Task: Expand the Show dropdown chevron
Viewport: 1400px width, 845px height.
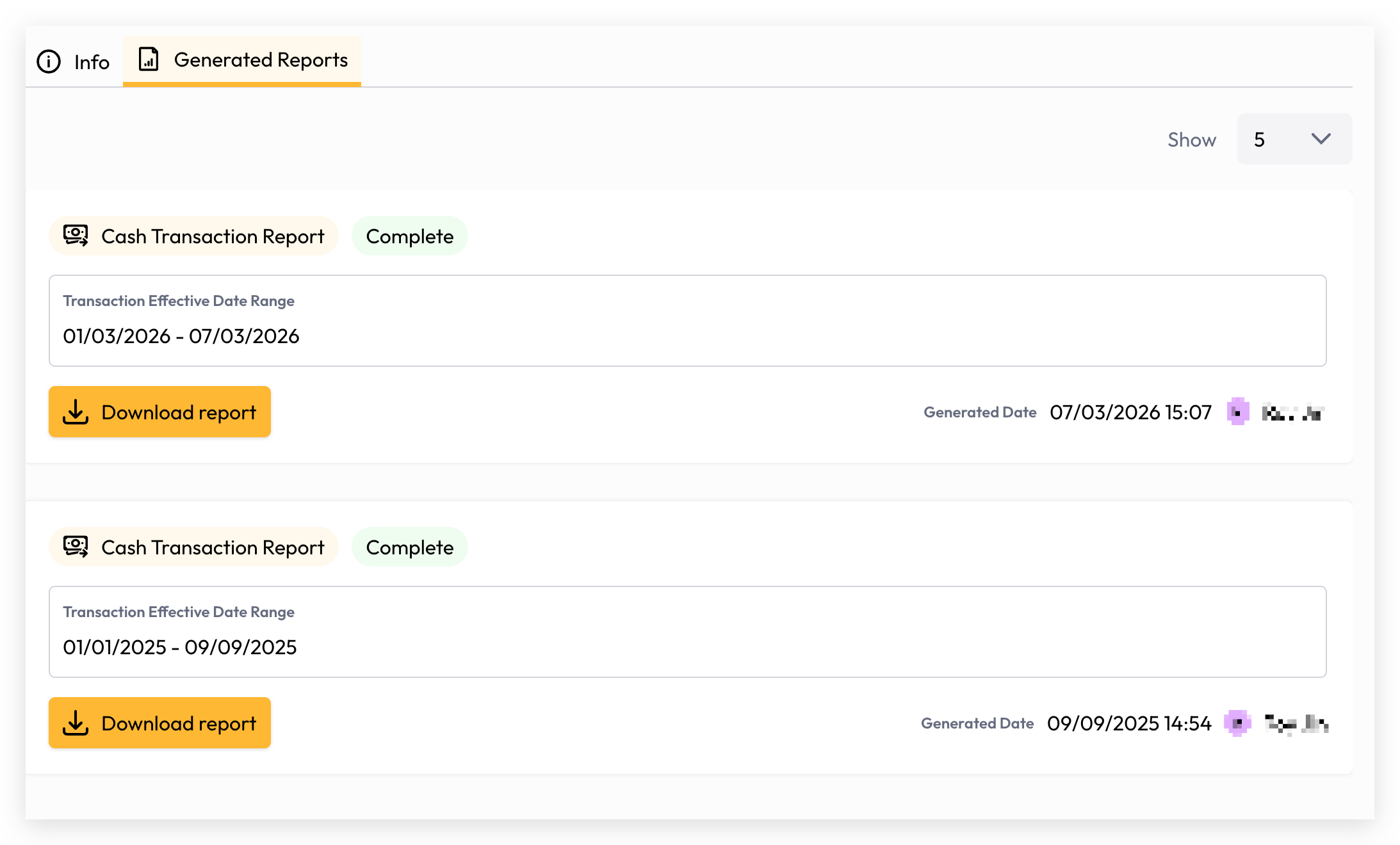Action: coord(1321,139)
